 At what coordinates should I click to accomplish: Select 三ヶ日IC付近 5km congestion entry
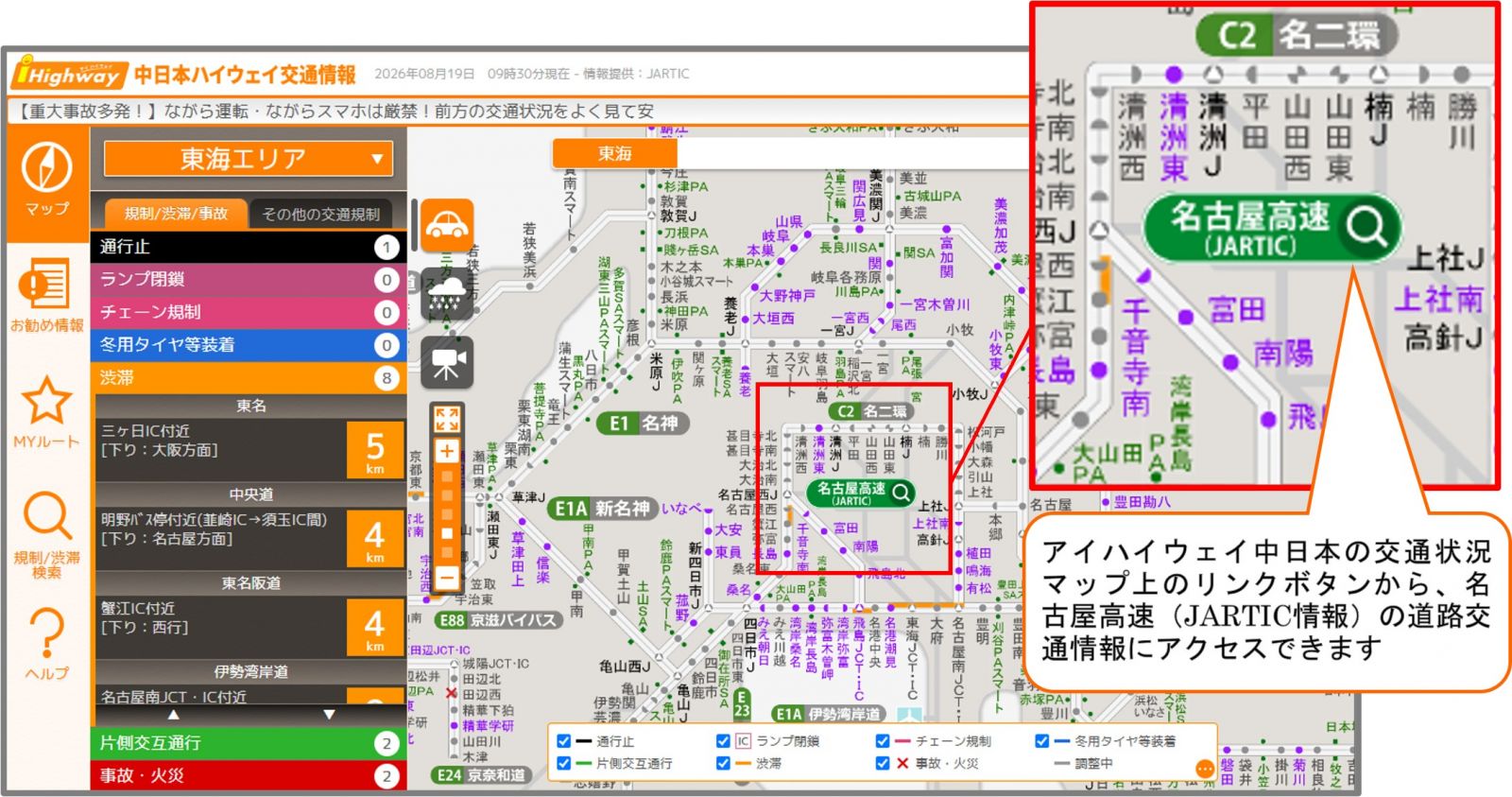click(250, 449)
